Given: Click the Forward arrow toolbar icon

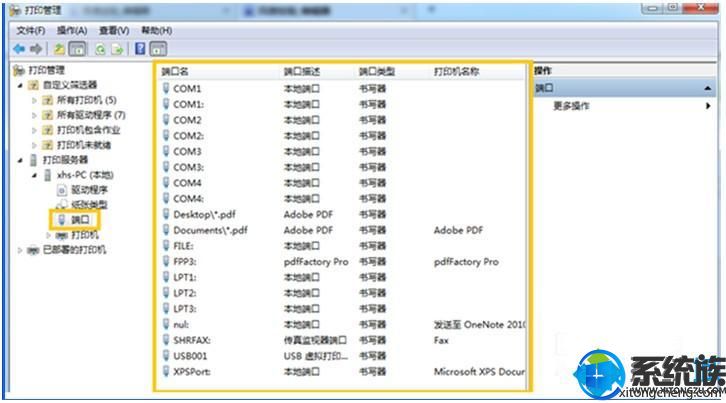Looking at the screenshot, I should pos(36,49).
